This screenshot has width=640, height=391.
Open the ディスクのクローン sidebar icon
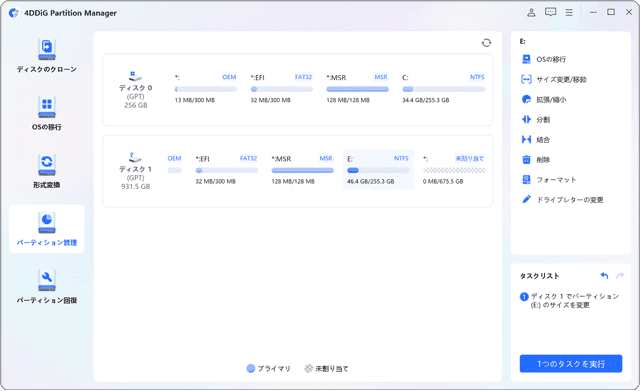click(x=47, y=50)
